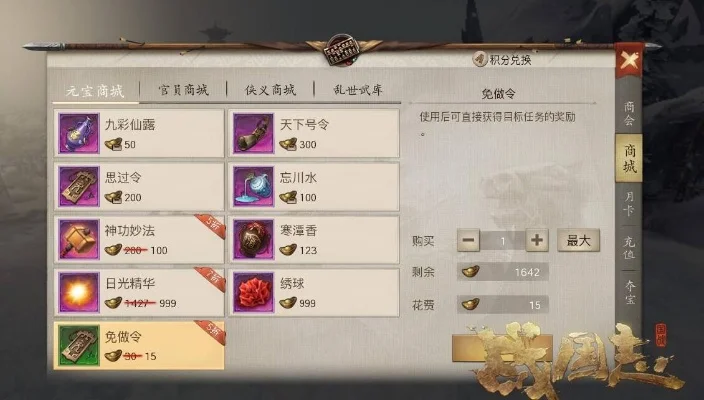Open the 商会 side tab
704x400 pixels.
(629, 113)
